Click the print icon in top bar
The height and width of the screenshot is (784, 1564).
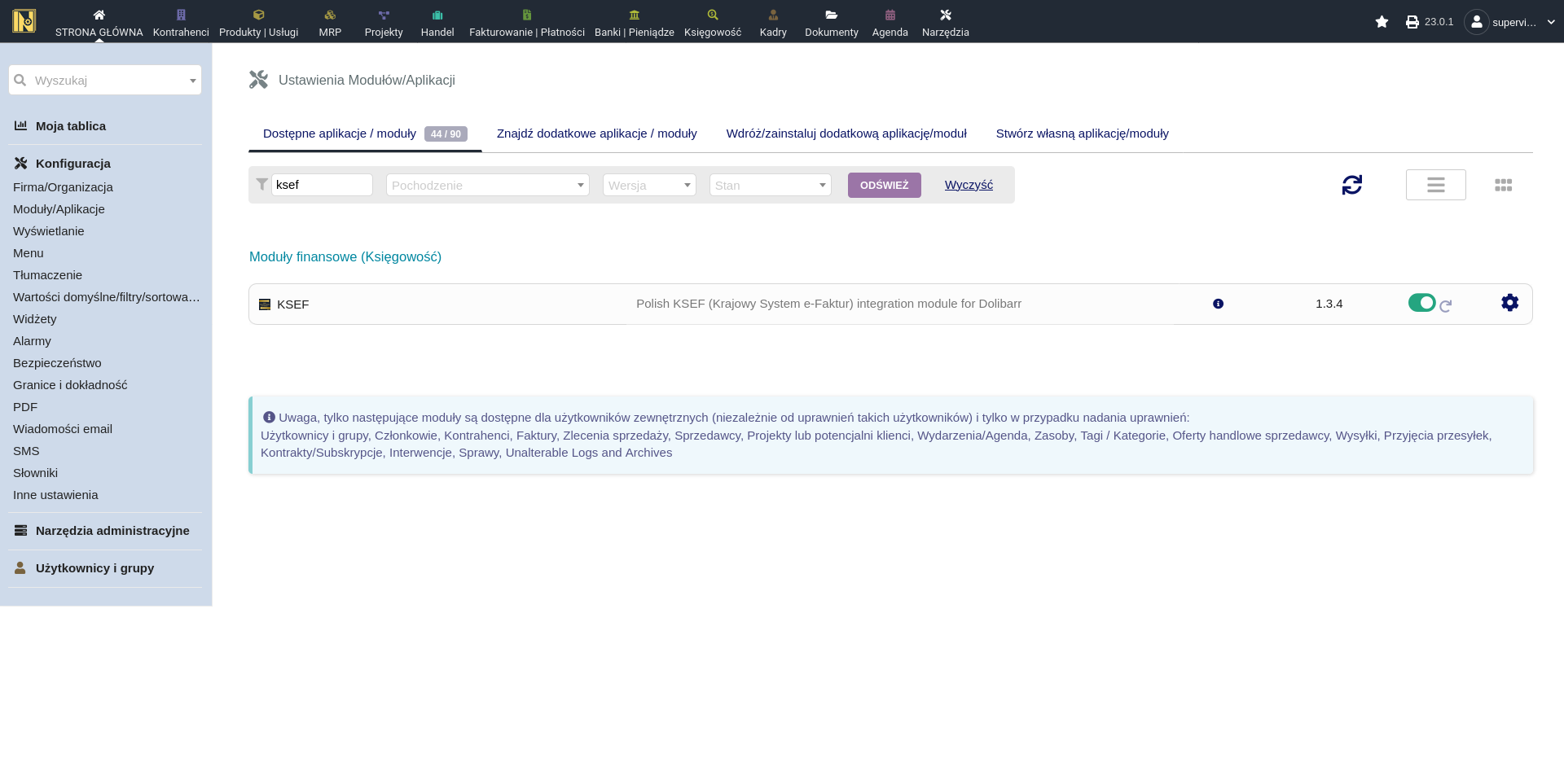click(x=1412, y=22)
